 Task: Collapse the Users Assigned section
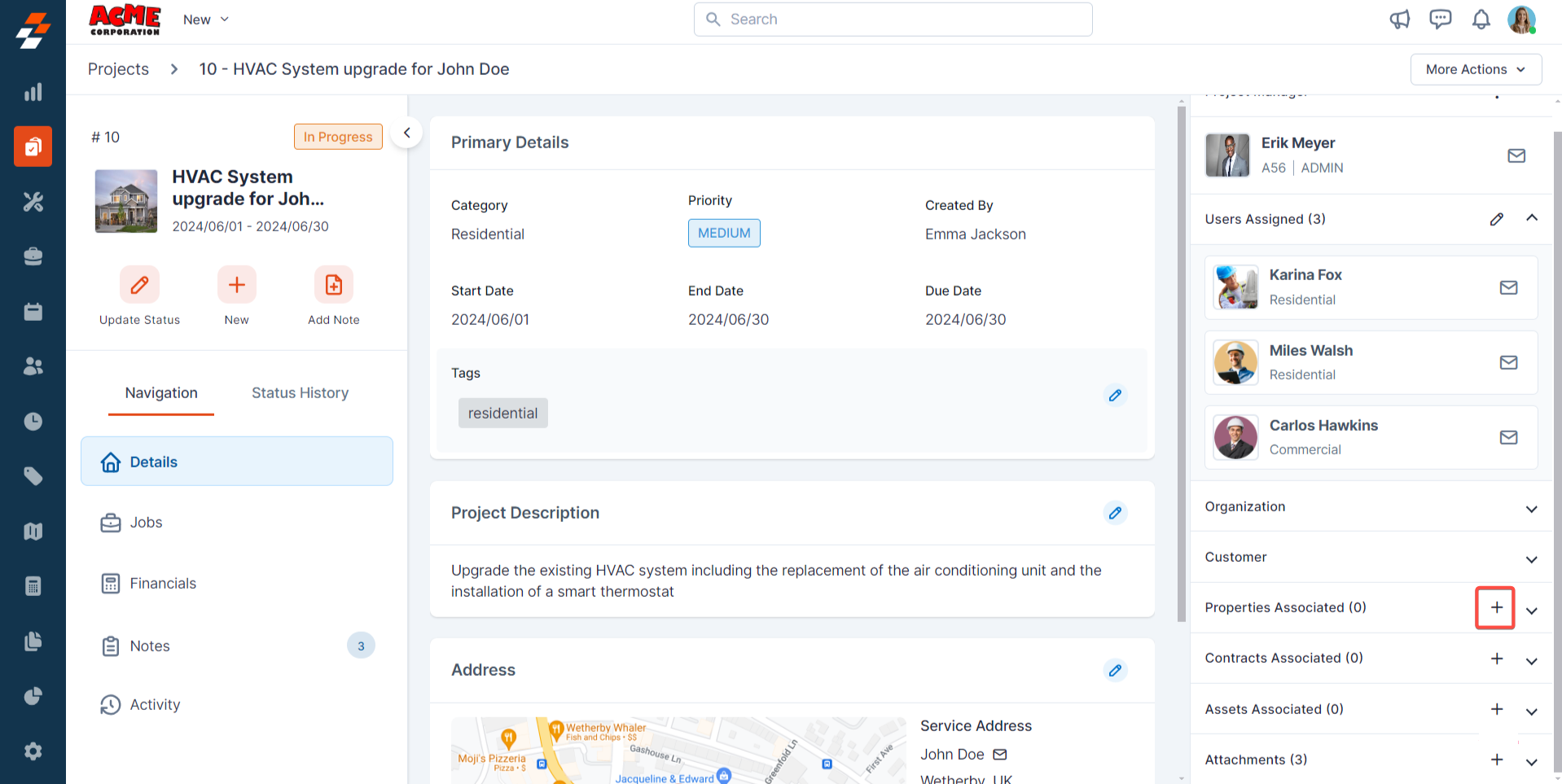pyautogui.click(x=1531, y=218)
